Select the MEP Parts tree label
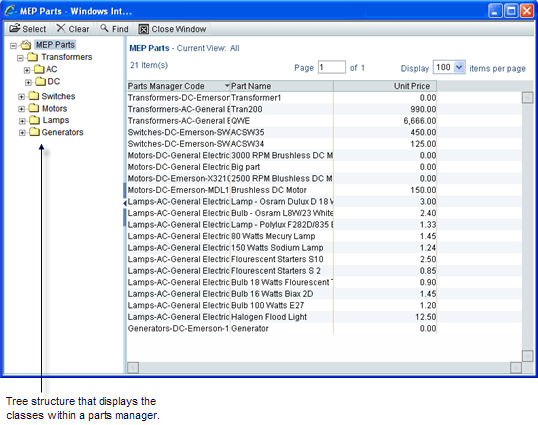This screenshot has height=425, width=538. click(55, 45)
